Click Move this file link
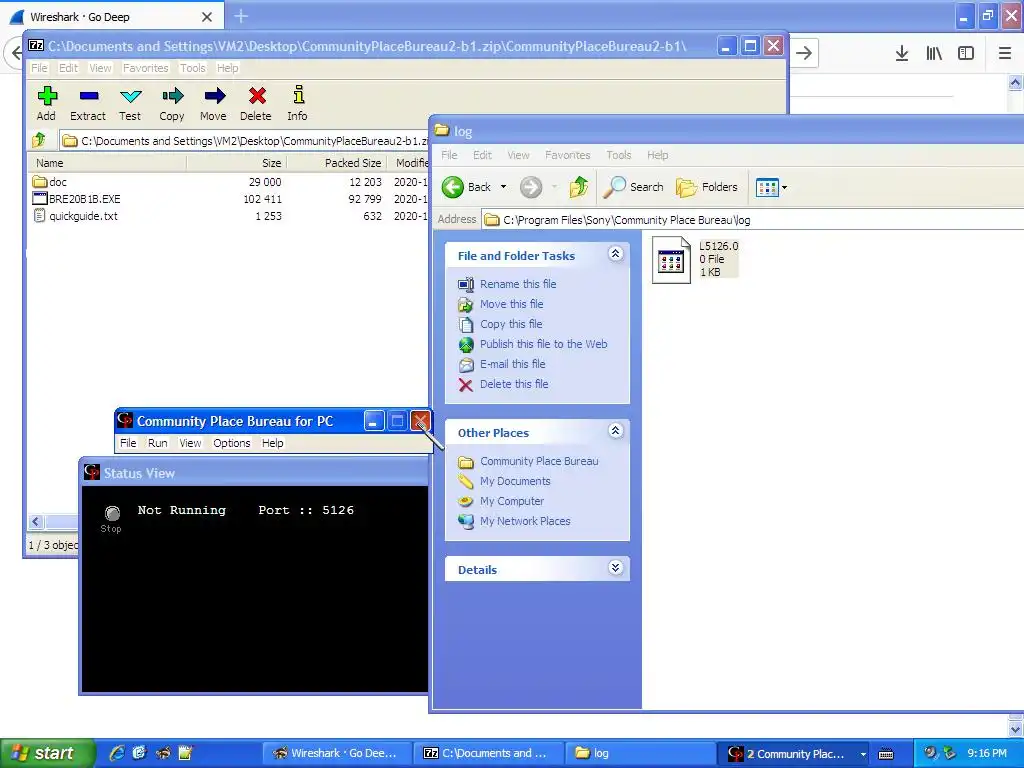The image size is (1024, 768). coord(511,304)
